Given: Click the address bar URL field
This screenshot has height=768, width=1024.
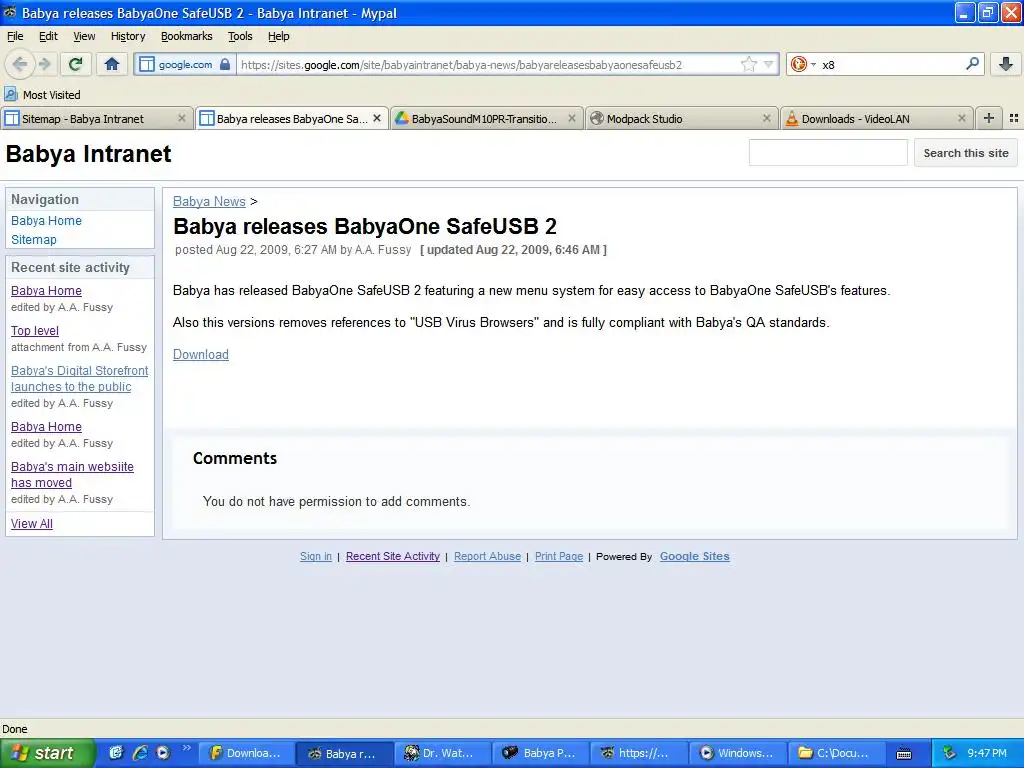Looking at the screenshot, I should click(x=487, y=65).
